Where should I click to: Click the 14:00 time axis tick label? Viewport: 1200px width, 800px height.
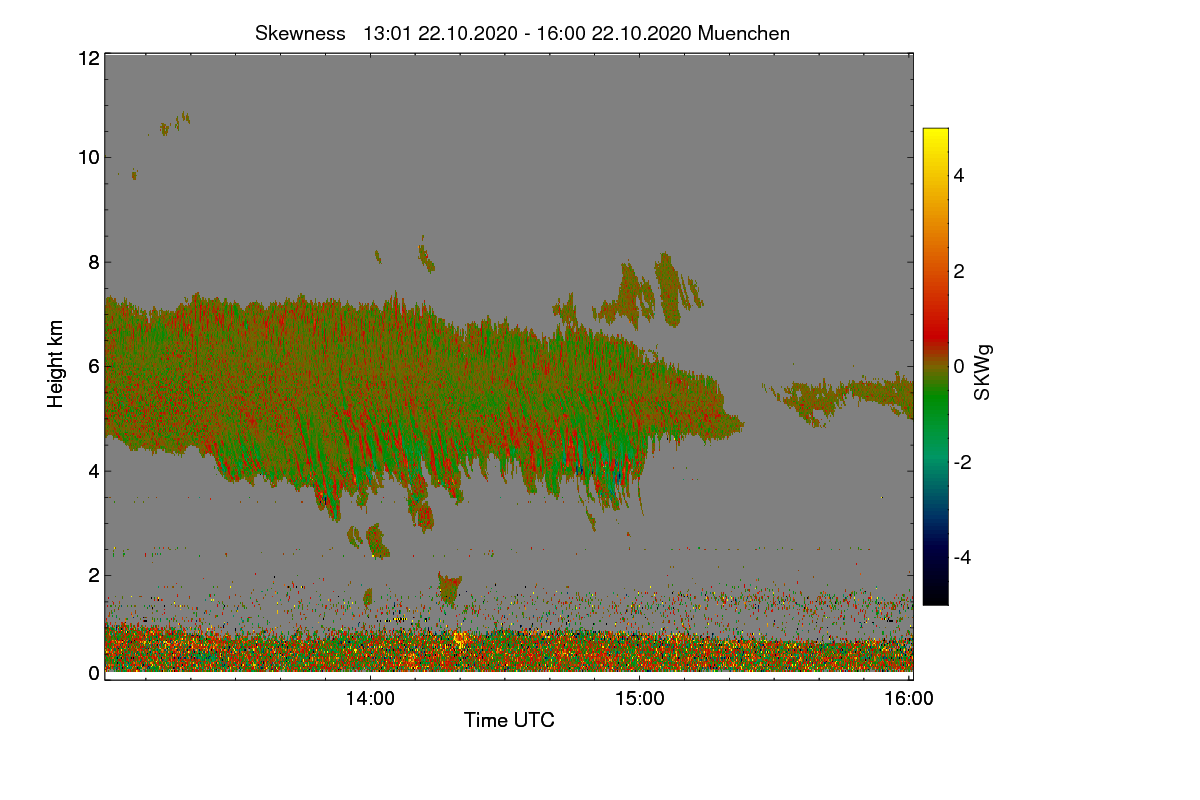370,700
